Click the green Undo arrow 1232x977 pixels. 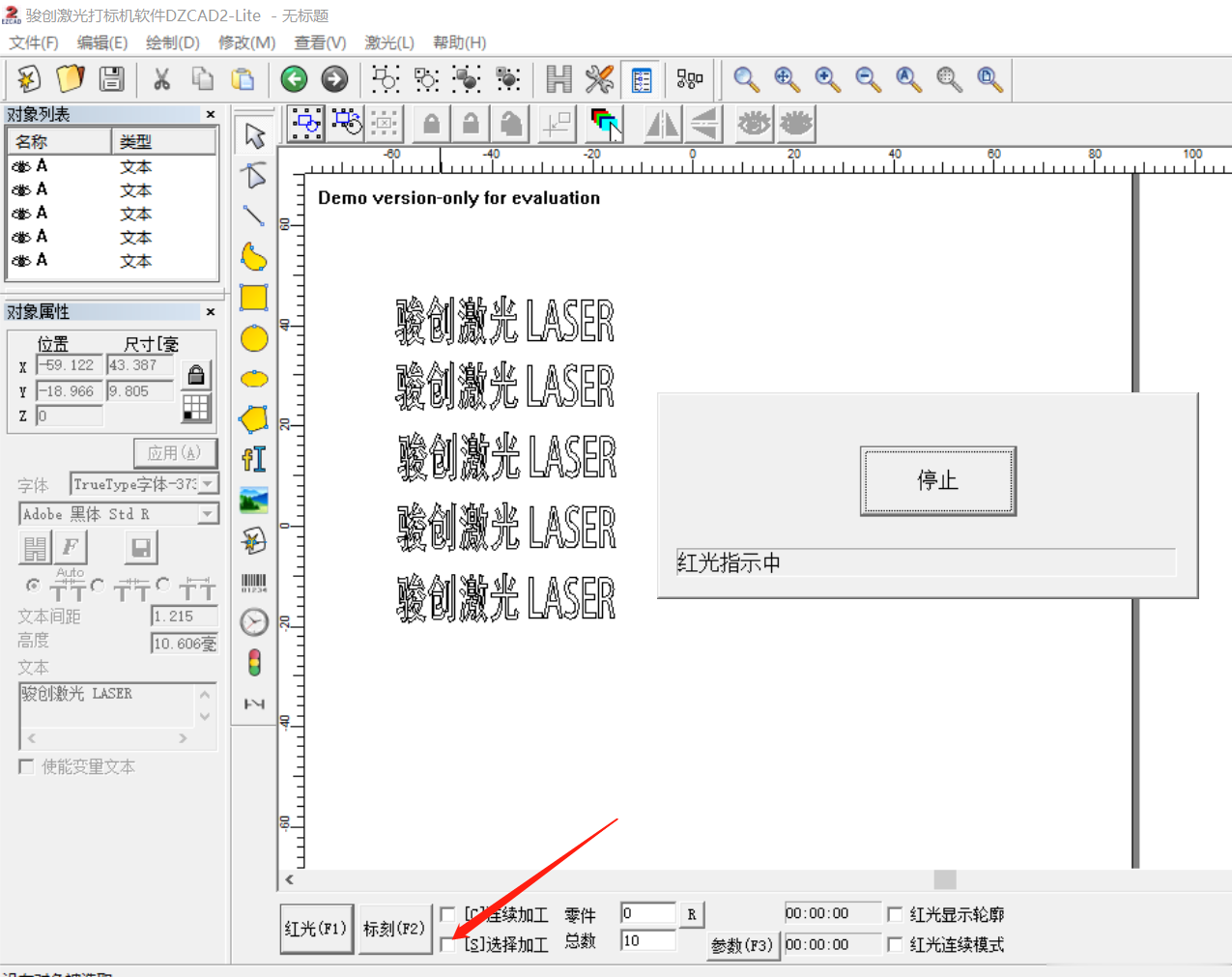coord(294,78)
